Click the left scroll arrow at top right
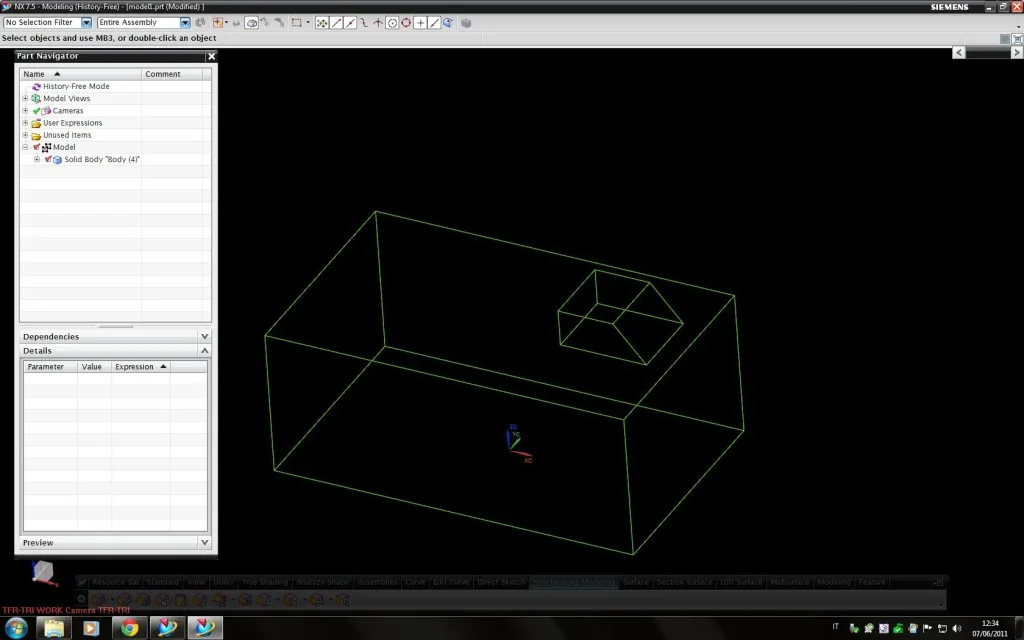 959,52
